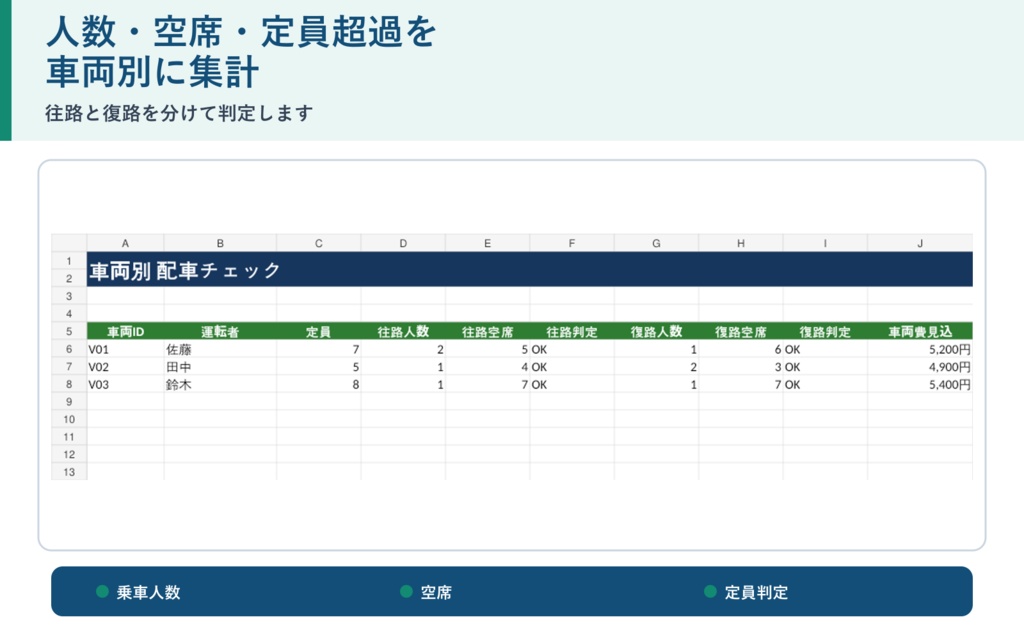Select row 10 header
1024x640 pixels.
point(69,419)
